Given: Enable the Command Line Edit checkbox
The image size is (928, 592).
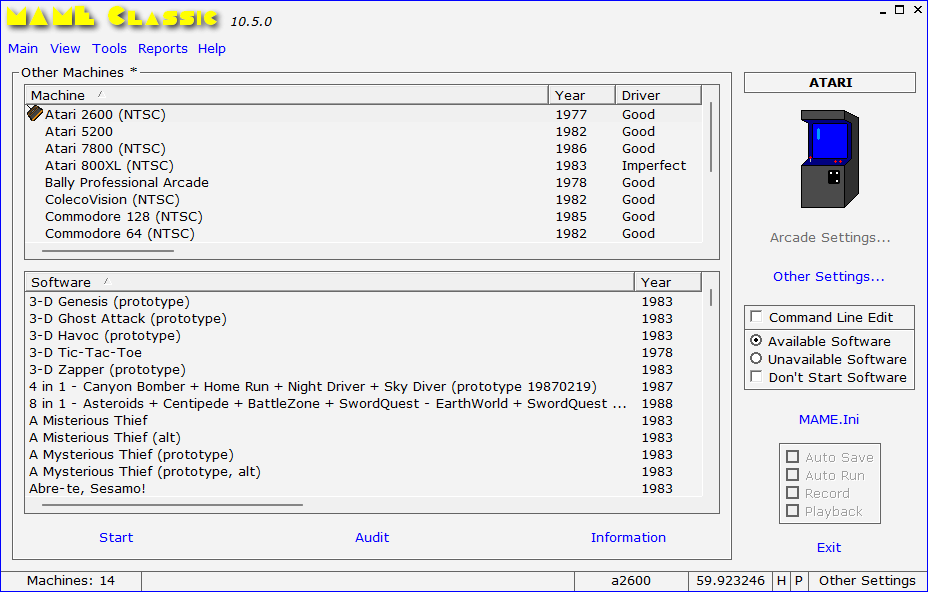Looking at the screenshot, I should pyautogui.click(x=757, y=316).
